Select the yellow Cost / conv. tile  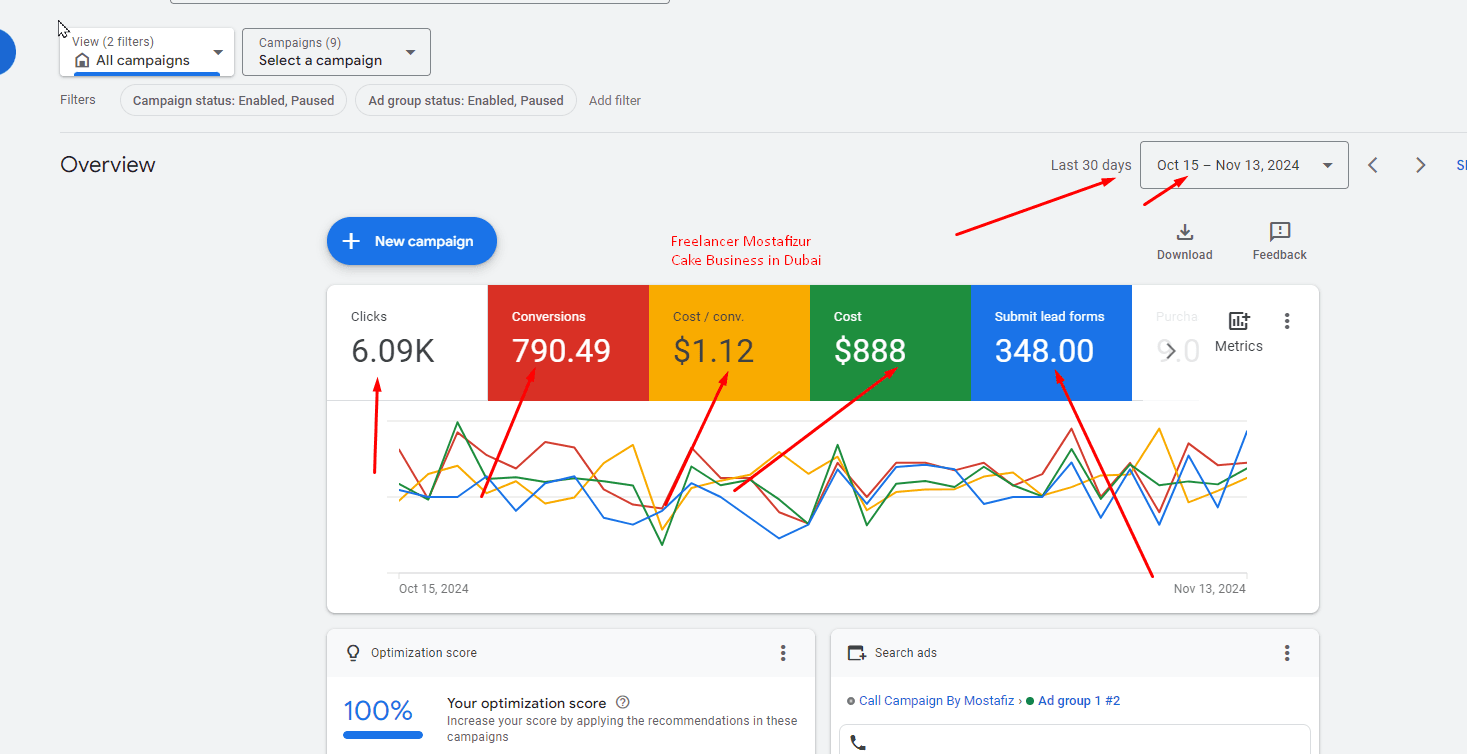point(729,342)
